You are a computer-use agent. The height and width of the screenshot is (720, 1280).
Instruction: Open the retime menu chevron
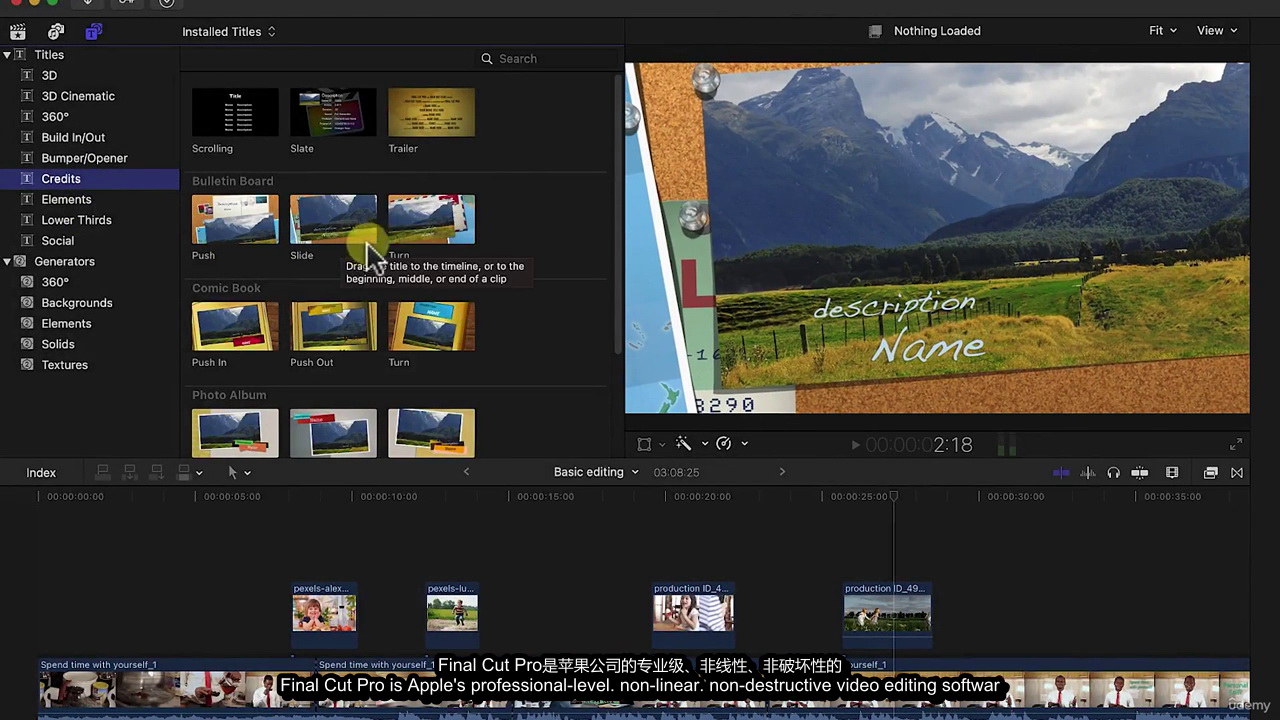click(744, 444)
